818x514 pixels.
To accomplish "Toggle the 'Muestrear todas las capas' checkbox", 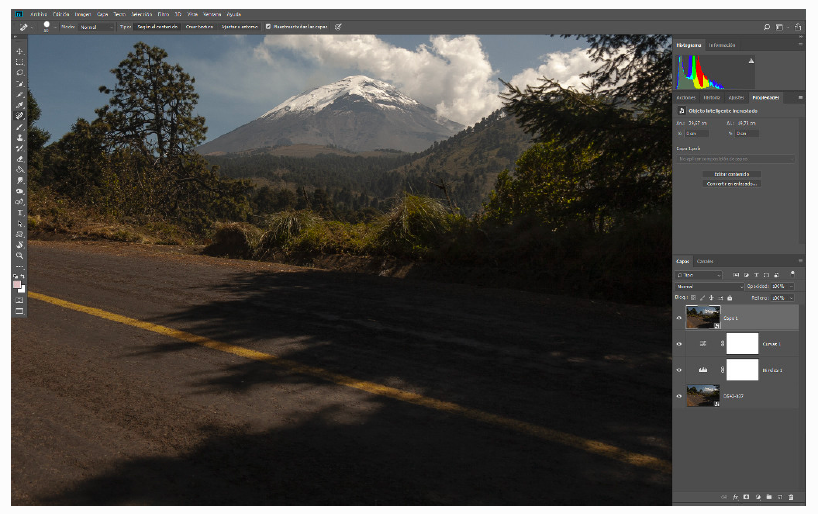I will point(268,27).
